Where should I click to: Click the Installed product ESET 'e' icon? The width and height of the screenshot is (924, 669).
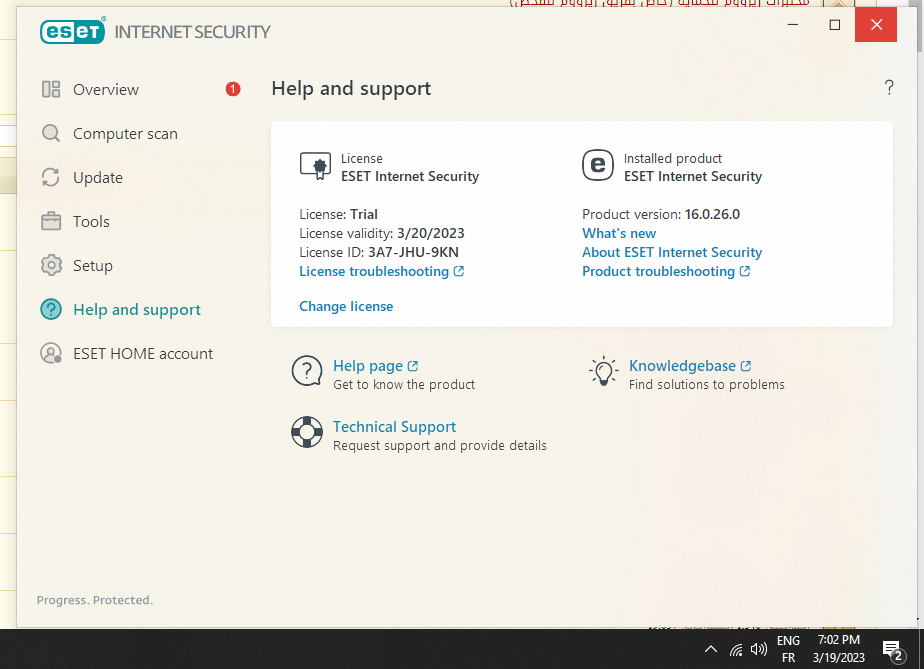598,165
